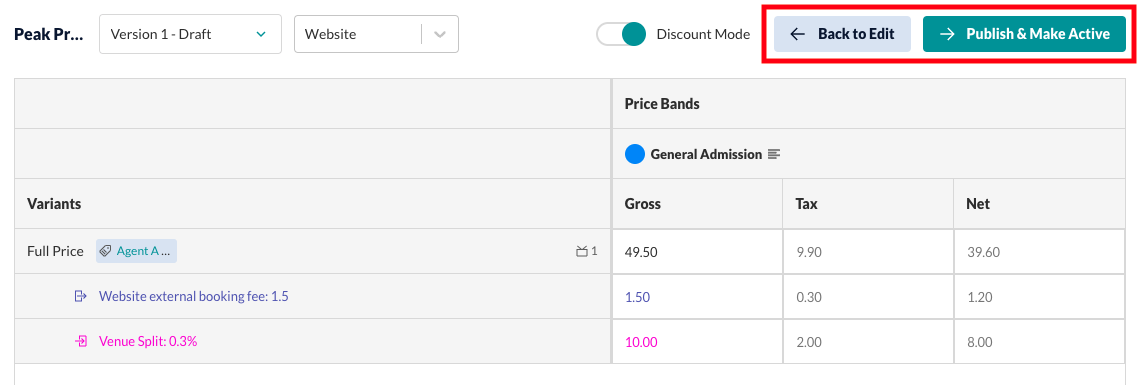The height and width of the screenshot is (385, 1140).
Task: Click the chevron arrow of Website selector
Action: coord(440,34)
